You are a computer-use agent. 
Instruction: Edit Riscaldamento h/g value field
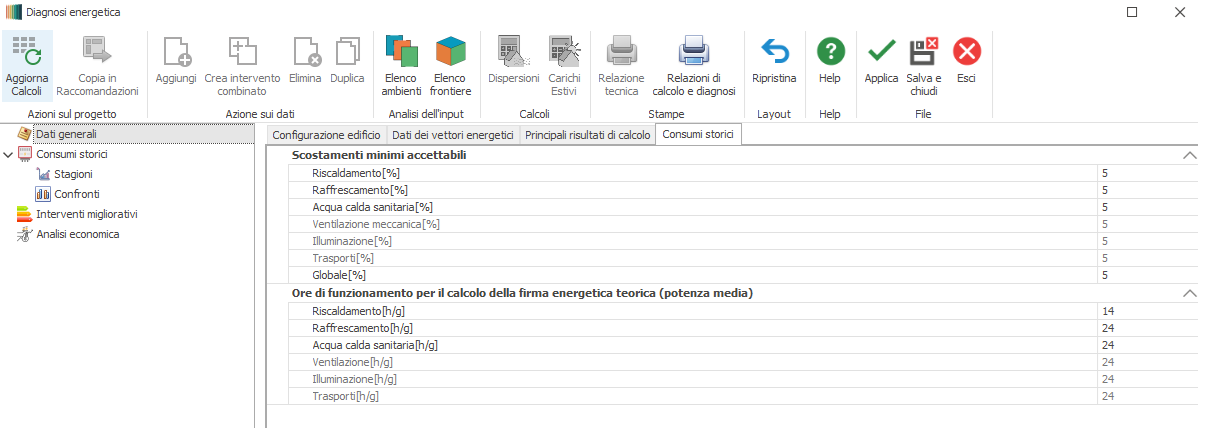pos(1146,311)
